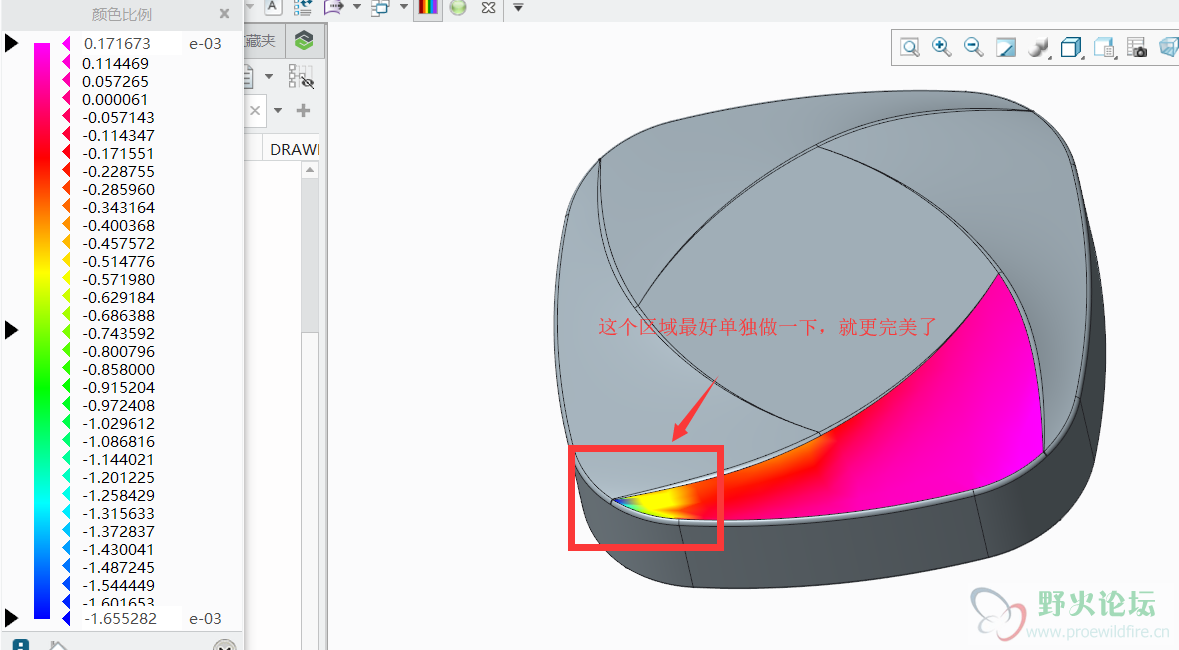Click the zoom out magnifier icon

point(973,47)
